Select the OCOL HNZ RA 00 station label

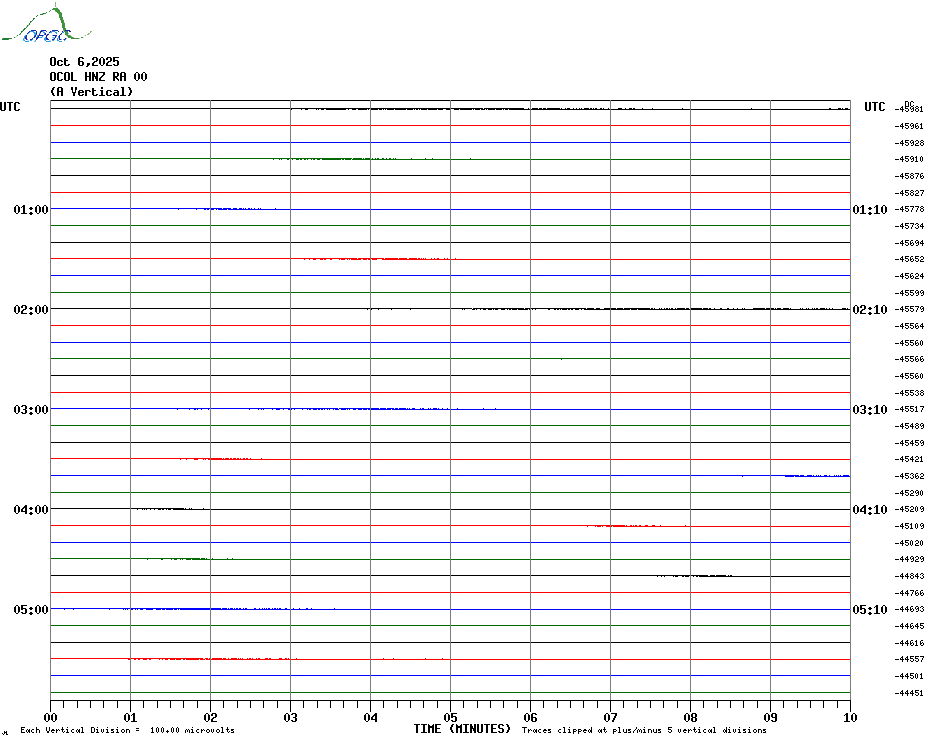98,77
